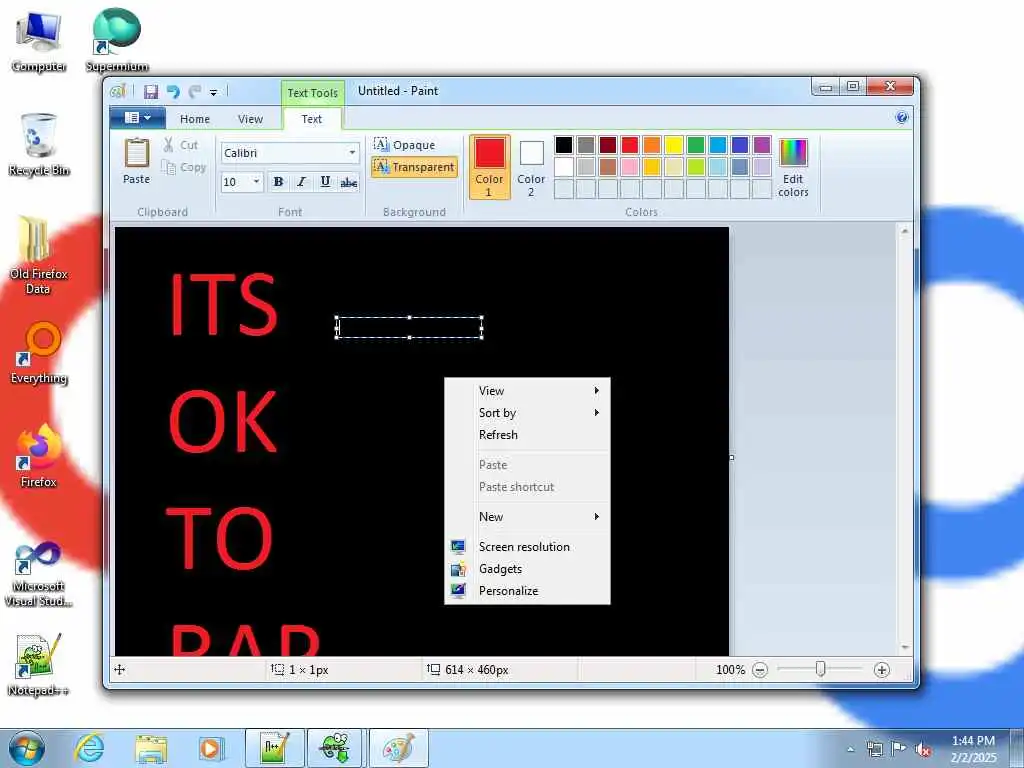Open the Customize Quick Access Toolbar arrow
This screenshot has height=768, width=1024.
(x=213, y=92)
